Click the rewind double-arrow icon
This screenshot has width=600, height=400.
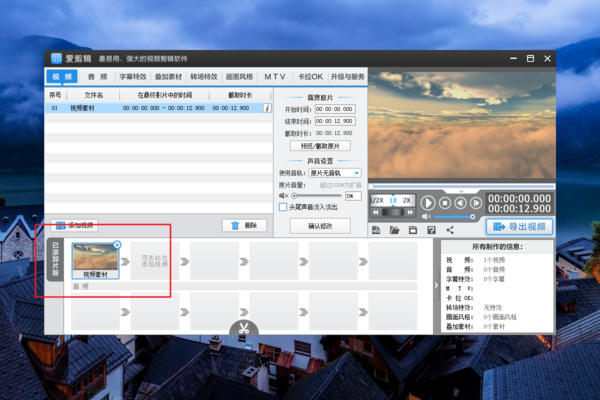(376, 212)
